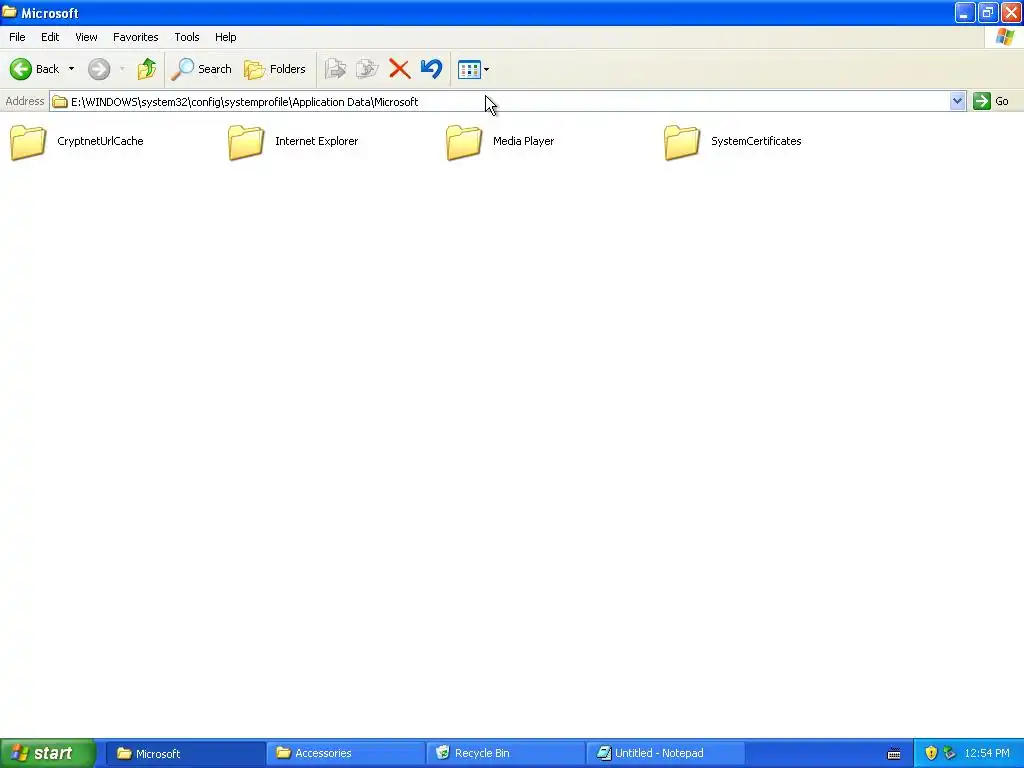Image resolution: width=1024 pixels, height=768 pixels.
Task: Select the CryptnetUrlCache folder icon
Action: coord(28,142)
